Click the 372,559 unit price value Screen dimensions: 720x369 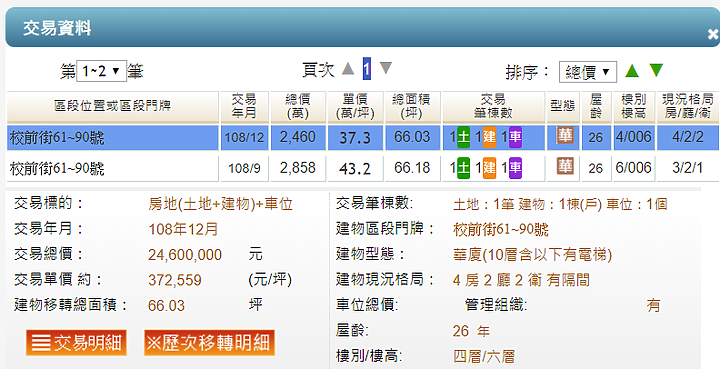(175, 280)
